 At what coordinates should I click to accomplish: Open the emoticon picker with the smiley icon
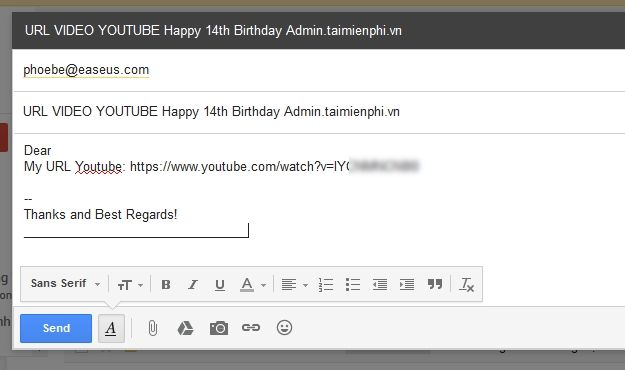pos(284,328)
